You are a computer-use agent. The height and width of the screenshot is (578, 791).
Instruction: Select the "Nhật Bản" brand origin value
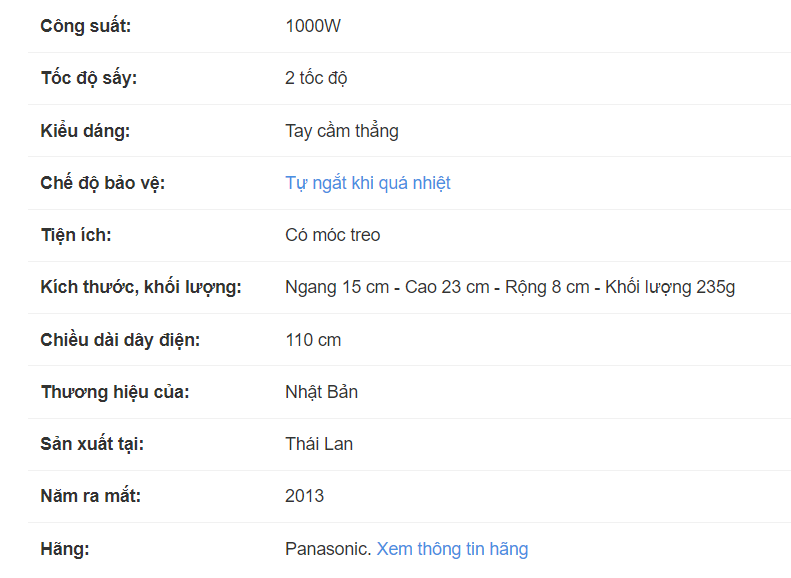[x=321, y=392]
